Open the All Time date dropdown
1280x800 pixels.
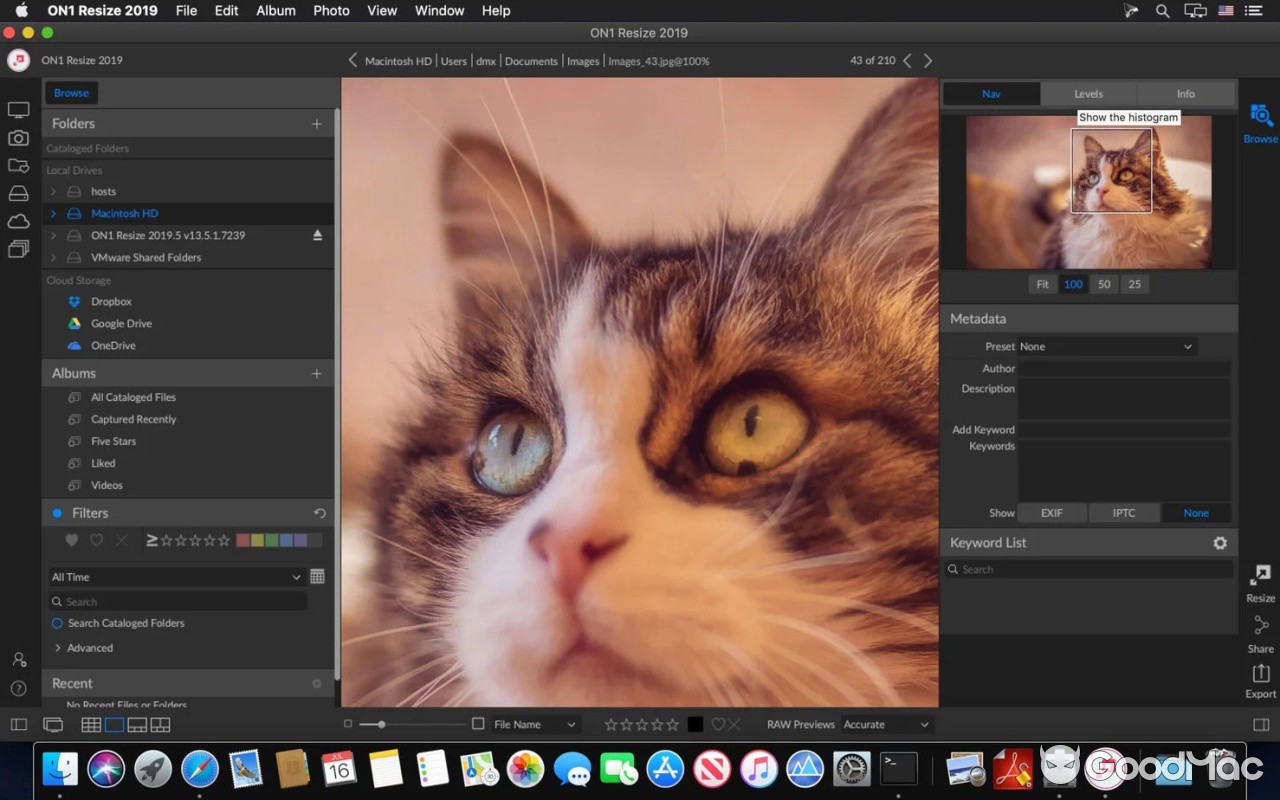pos(176,577)
